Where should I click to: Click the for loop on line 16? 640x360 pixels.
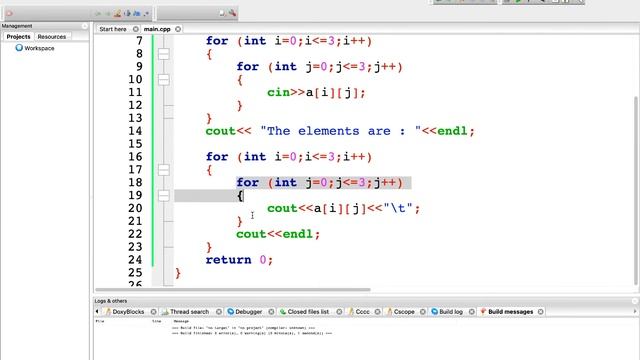click(x=289, y=157)
